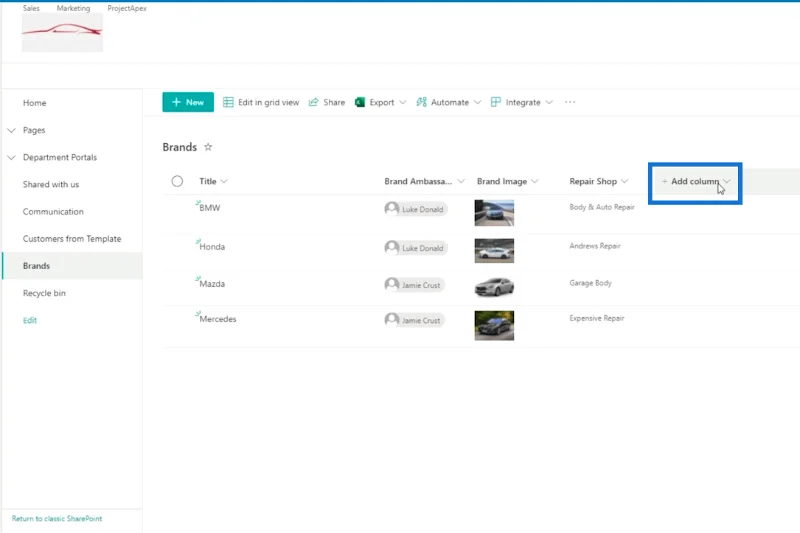
Task: Click the Integrate icon
Action: pos(495,103)
